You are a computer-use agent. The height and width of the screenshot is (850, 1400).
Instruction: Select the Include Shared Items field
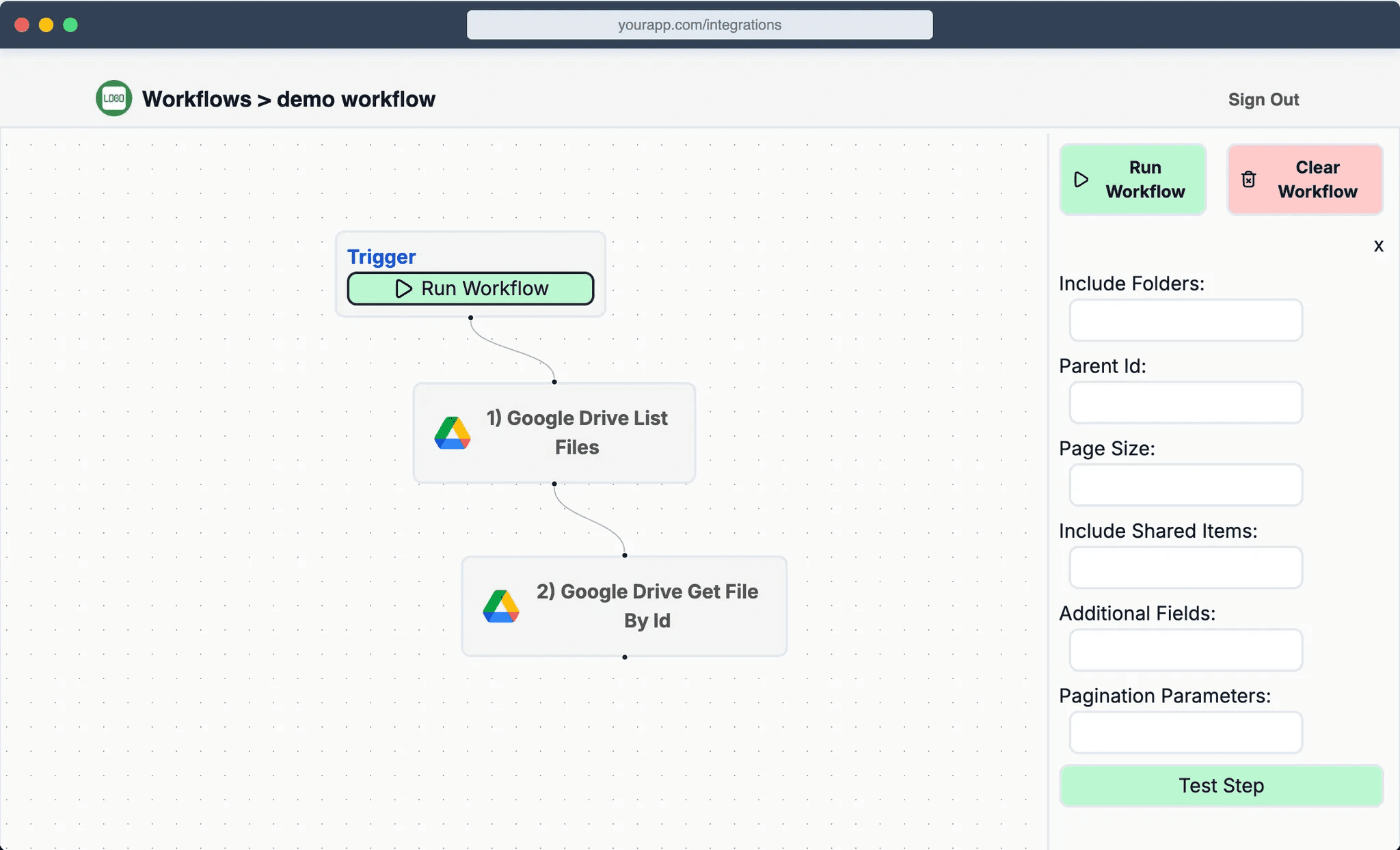pos(1185,567)
